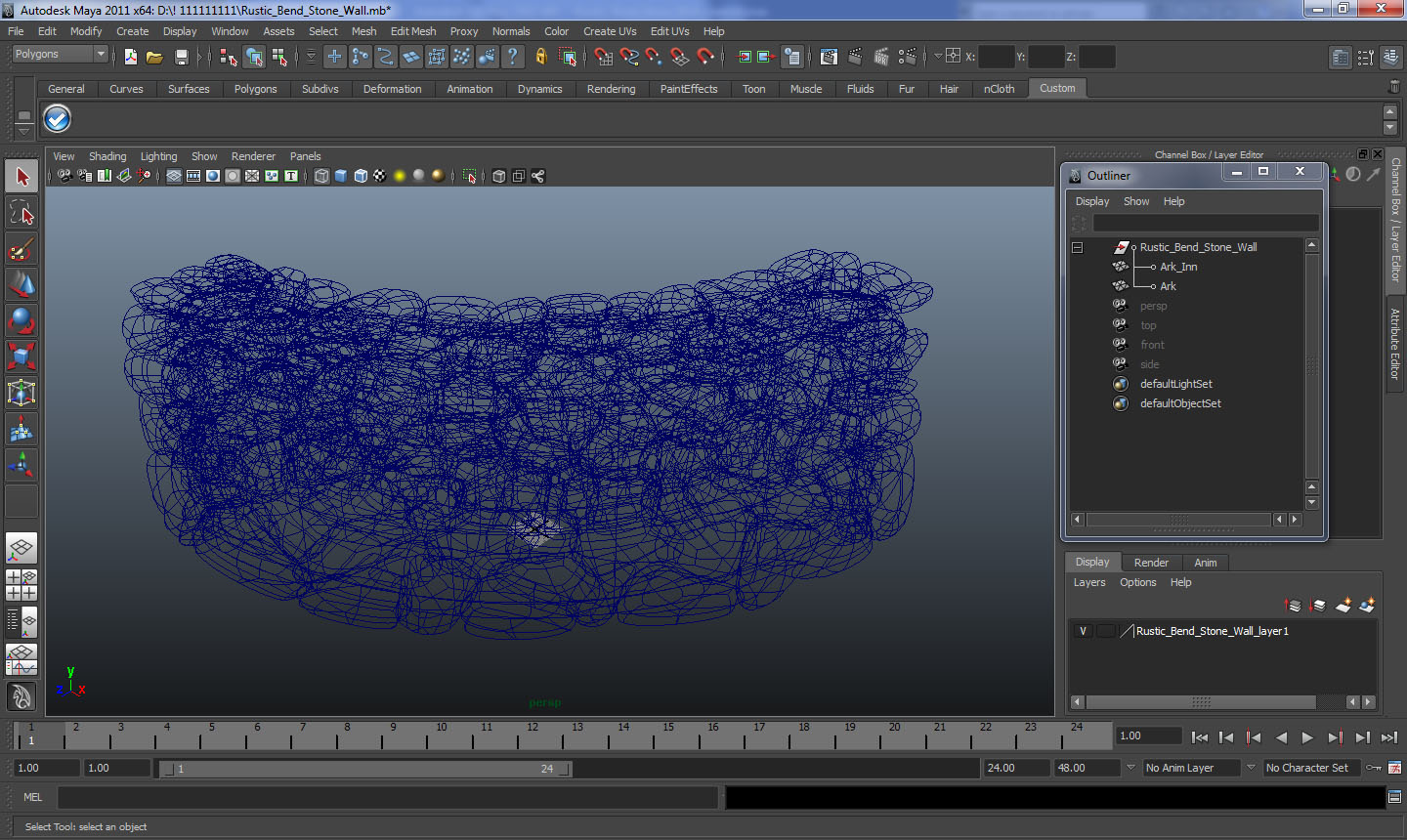Image resolution: width=1407 pixels, height=840 pixels.
Task: Activate the Lasso select tool
Action: pyautogui.click(x=21, y=213)
